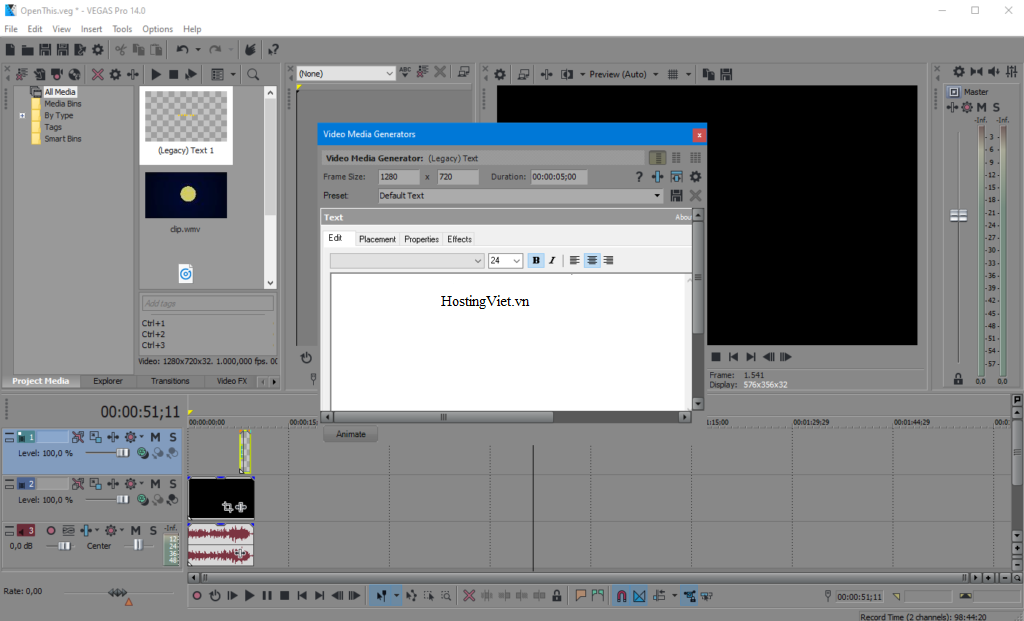
Task: Solo video track 2
Action: click(x=173, y=484)
